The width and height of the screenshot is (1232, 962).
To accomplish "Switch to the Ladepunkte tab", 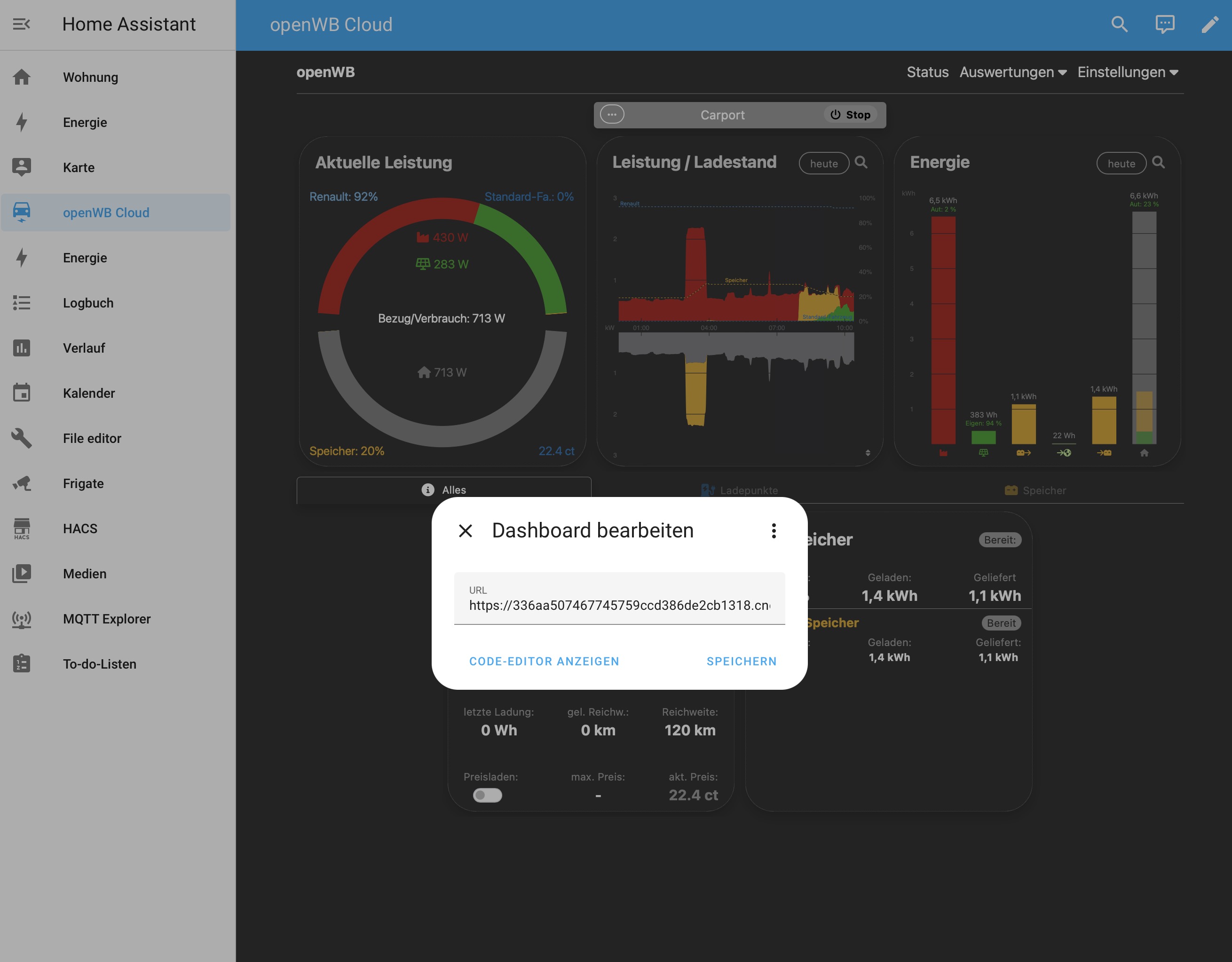I will (740, 490).
